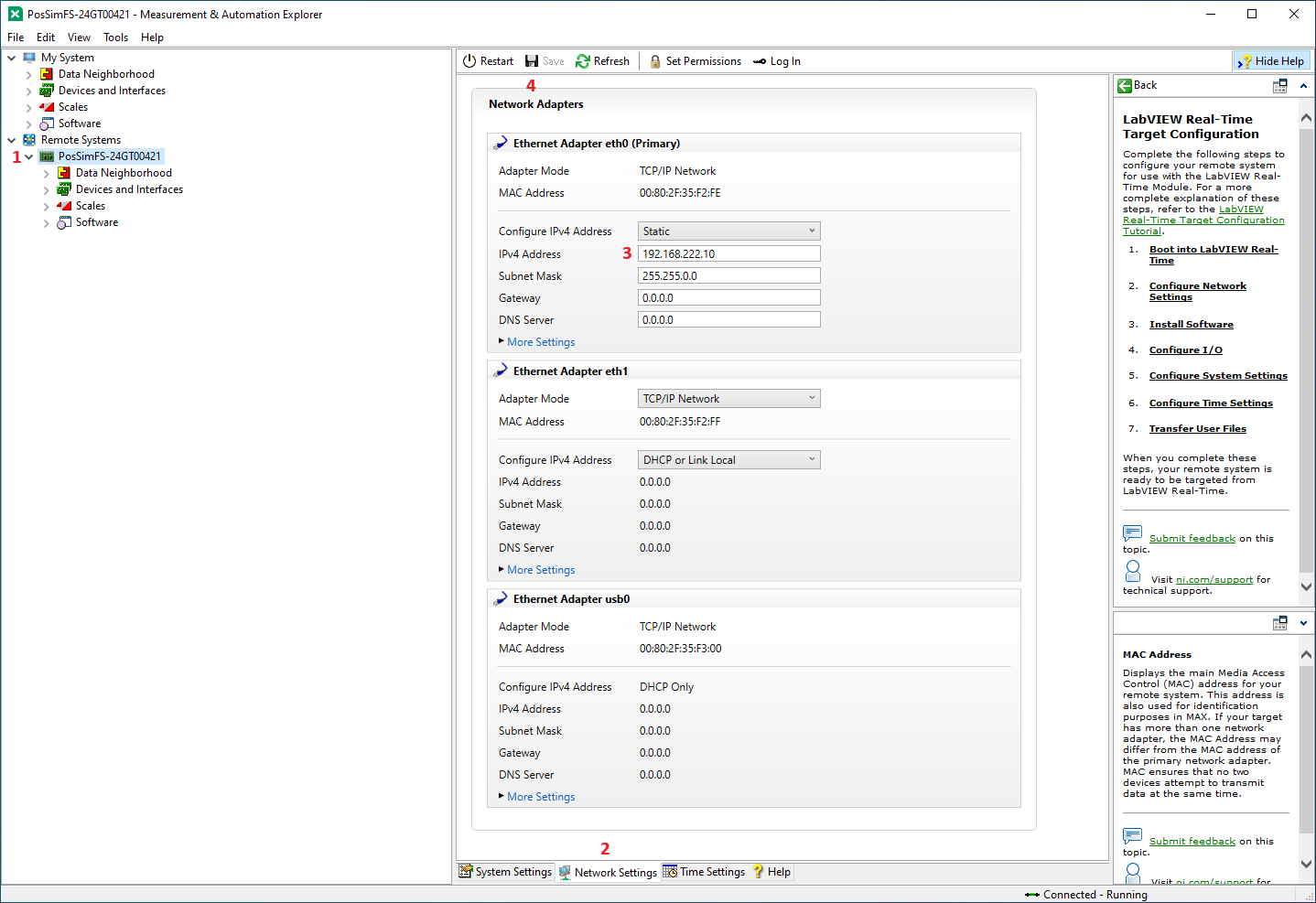Open eth1 Adapter Mode dropdown
The width and height of the screenshot is (1316, 903).
click(x=729, y=399)
